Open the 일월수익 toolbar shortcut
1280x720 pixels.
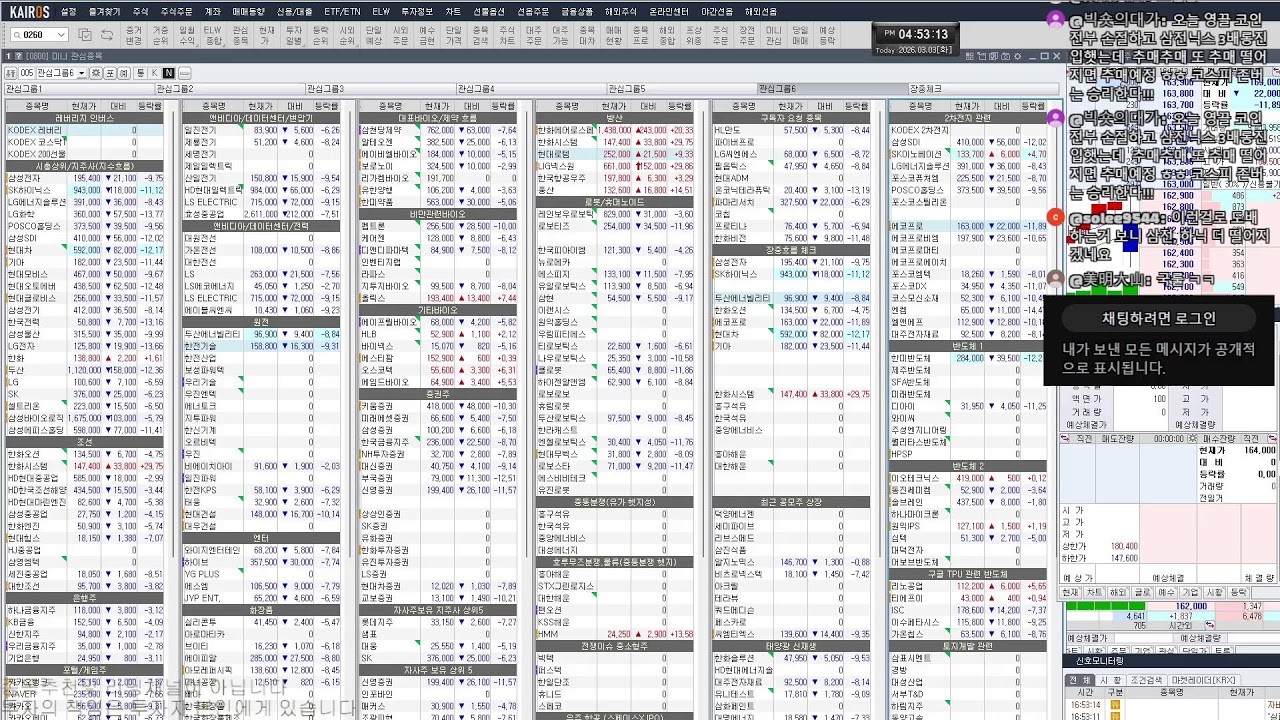(x=187, y=36)
